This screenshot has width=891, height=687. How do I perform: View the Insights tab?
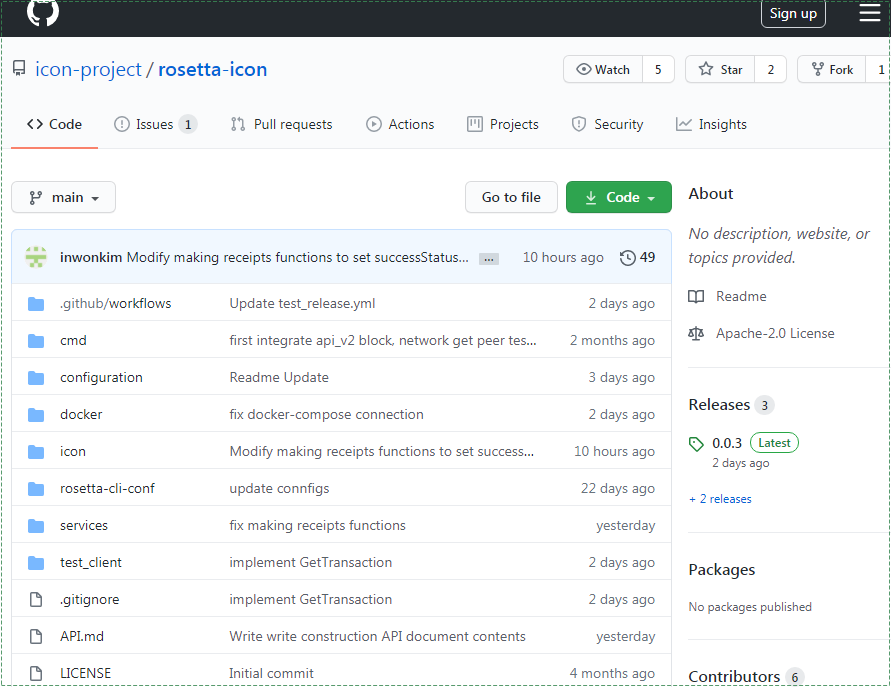tap(711, 124)
